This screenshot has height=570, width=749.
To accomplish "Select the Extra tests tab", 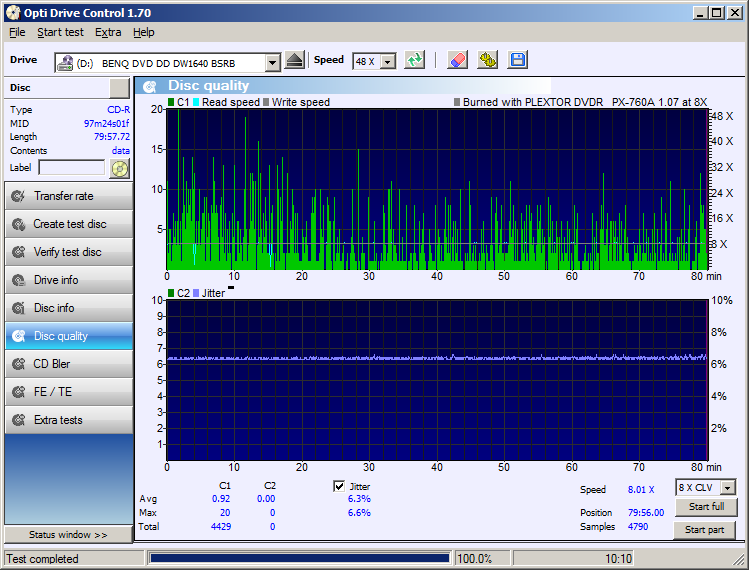I will (69, 420).
